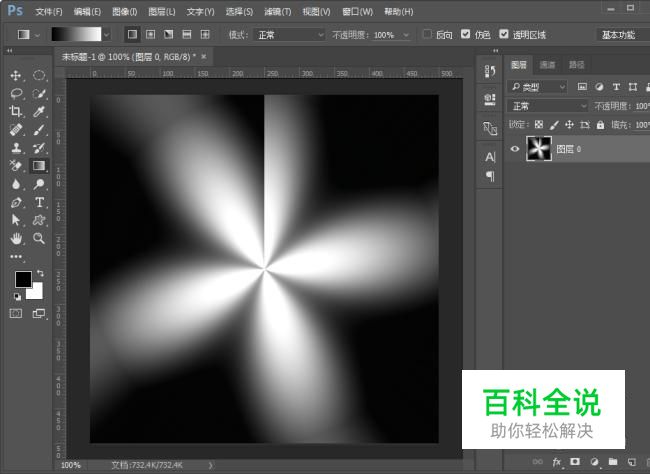Open the 图像(I) menu
Viewport: 650px width, 474px height.
click(x=125, y=12)
